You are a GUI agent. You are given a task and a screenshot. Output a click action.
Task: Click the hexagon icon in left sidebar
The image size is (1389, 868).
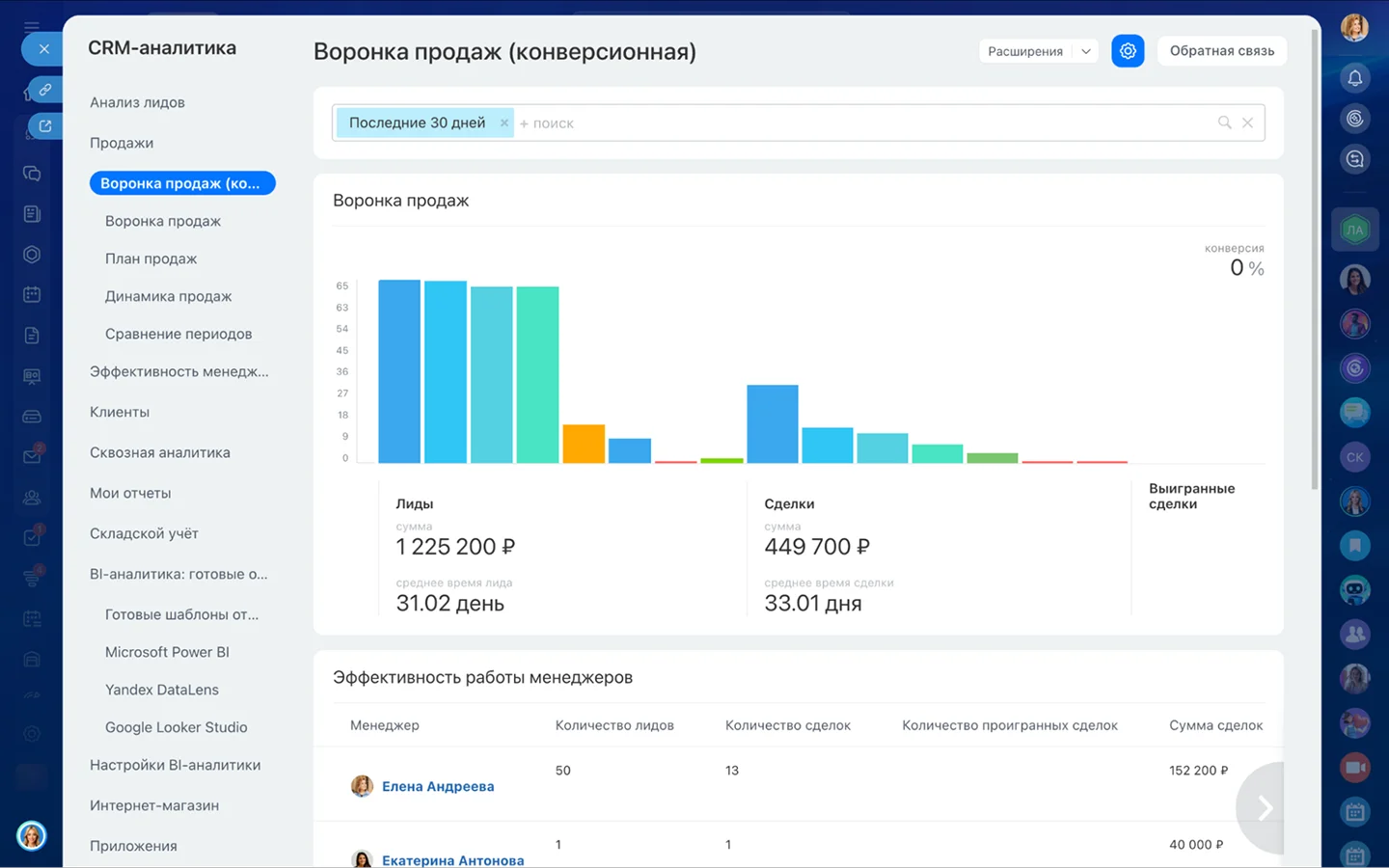click(32, 255)
